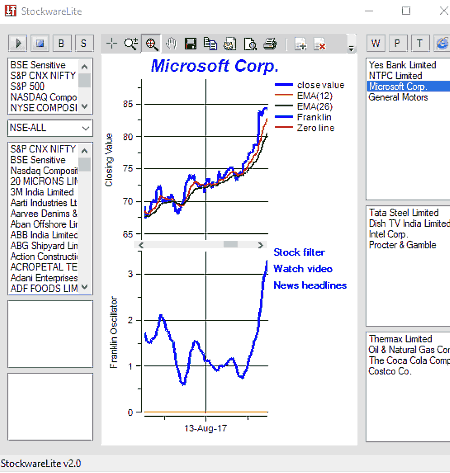Select Aarti Industries in the stock list

coord(44,203)
